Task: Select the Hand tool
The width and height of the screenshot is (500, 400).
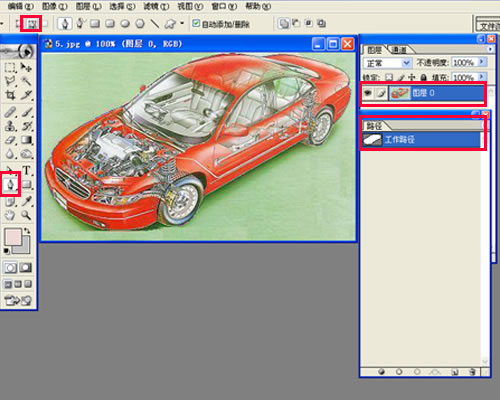Action: point(10,215)
